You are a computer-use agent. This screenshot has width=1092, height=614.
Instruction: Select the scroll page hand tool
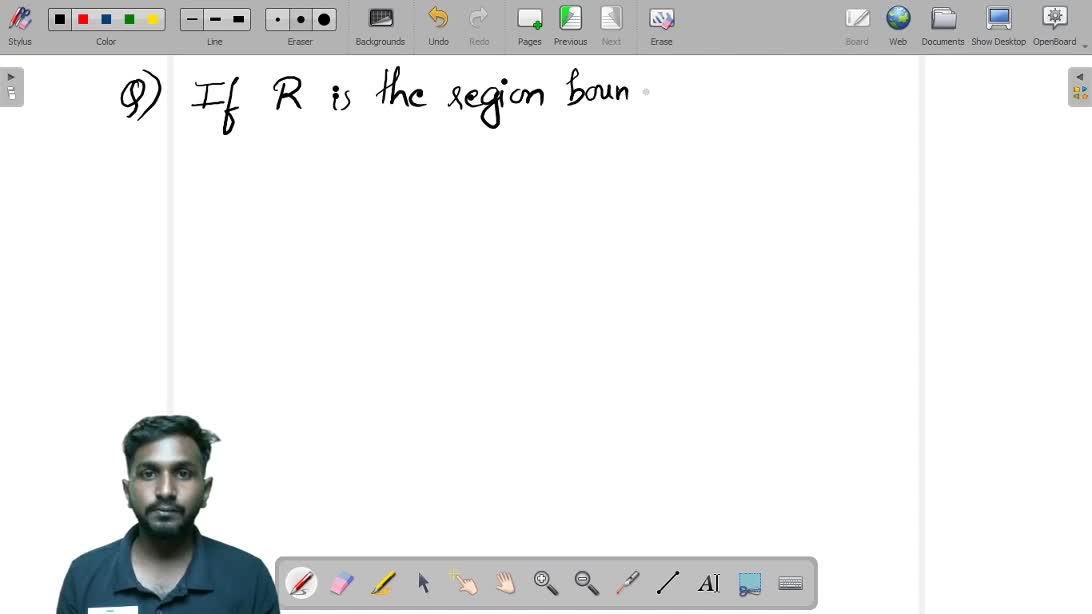tap(505, 583)
